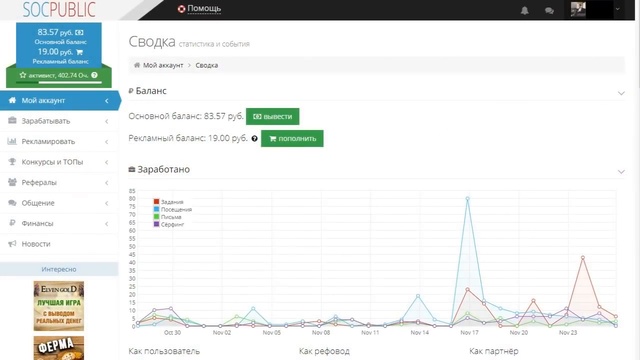640x360 pixels.
Task: Expand the Зарабатывать chevron
Action: point(107,121)
